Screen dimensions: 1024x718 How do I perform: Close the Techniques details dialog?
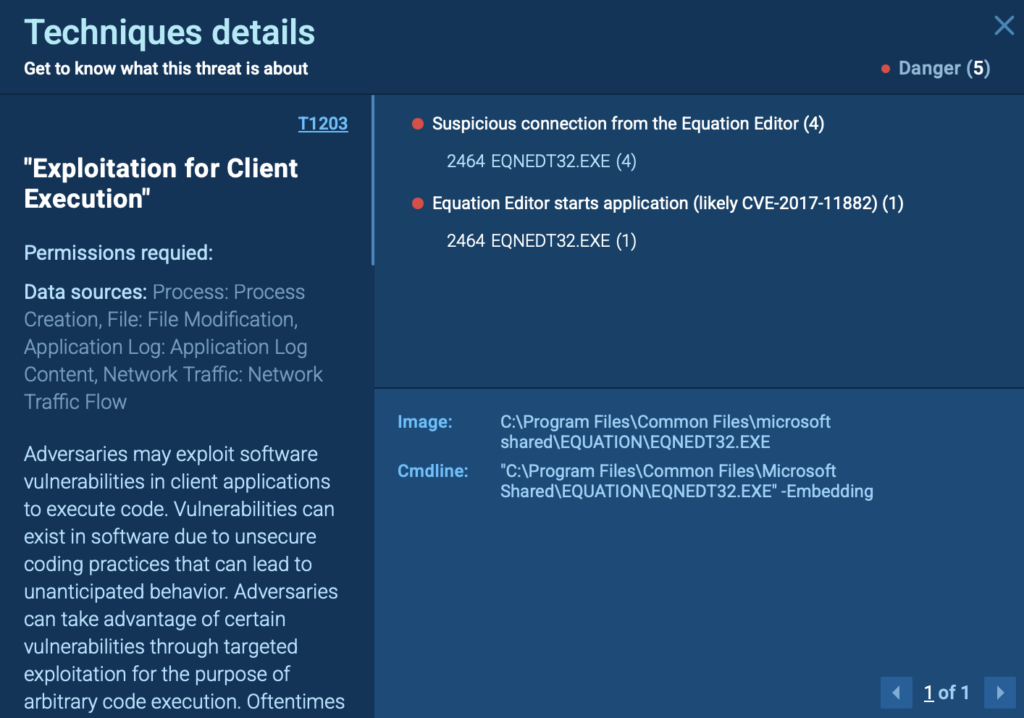point(1003,27)
